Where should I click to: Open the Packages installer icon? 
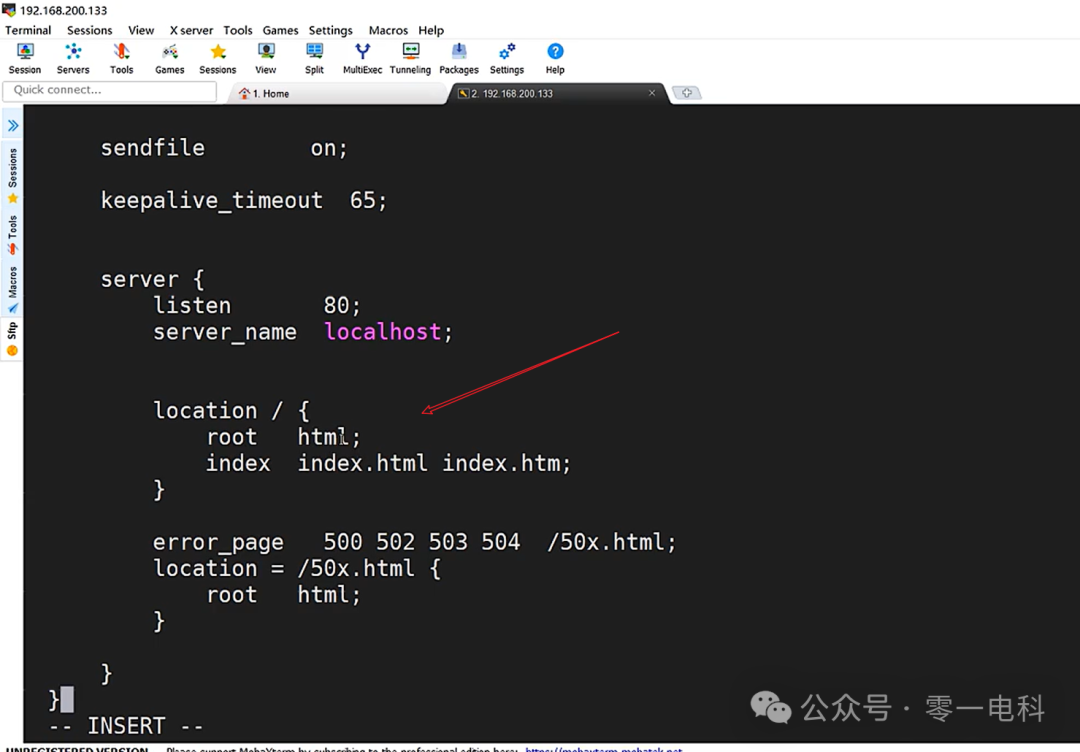(458, 57)
